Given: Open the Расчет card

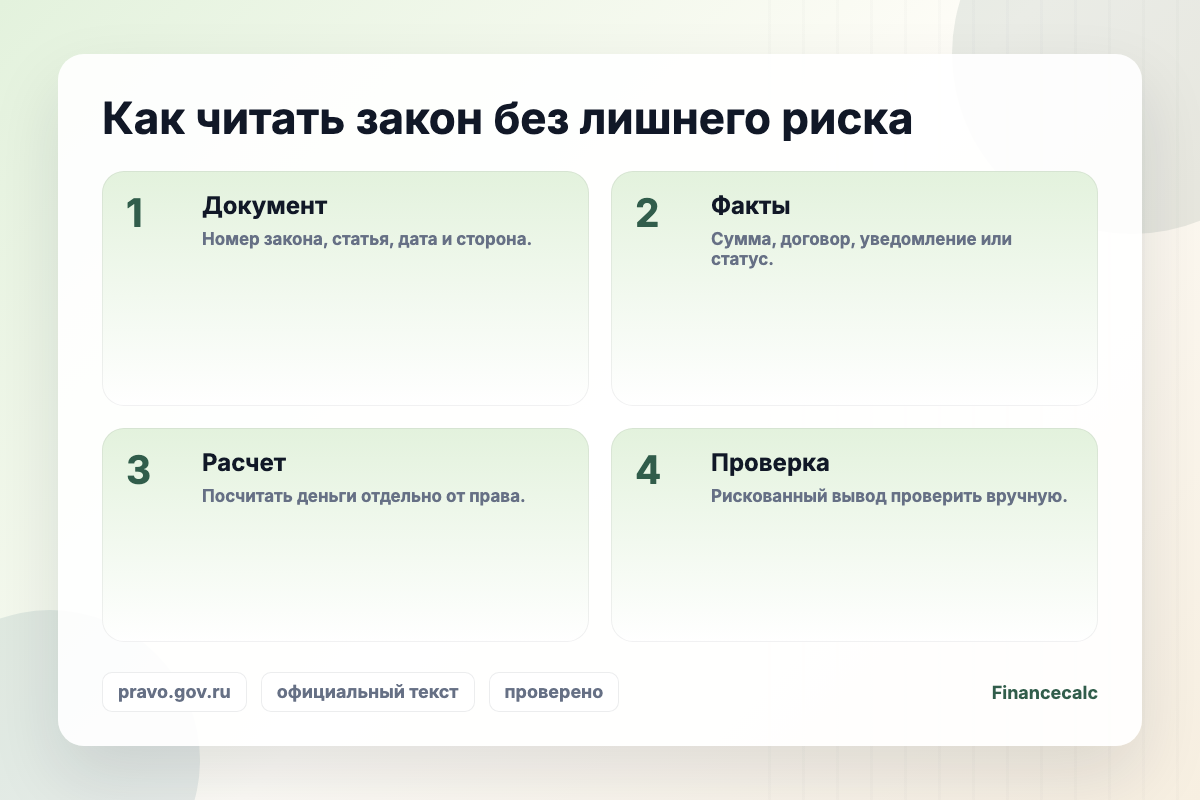Looking at the screenshot, I should point(345,535).
